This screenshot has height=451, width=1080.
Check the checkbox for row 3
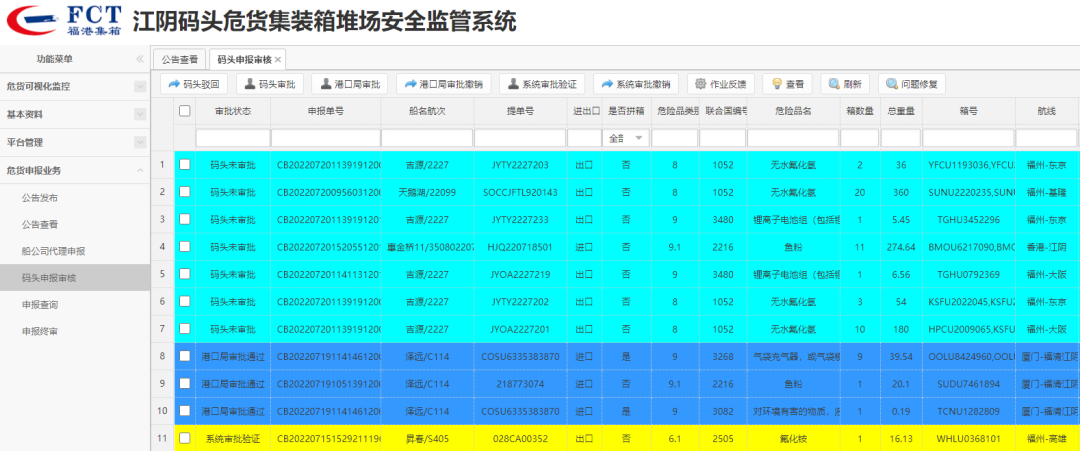185,219
